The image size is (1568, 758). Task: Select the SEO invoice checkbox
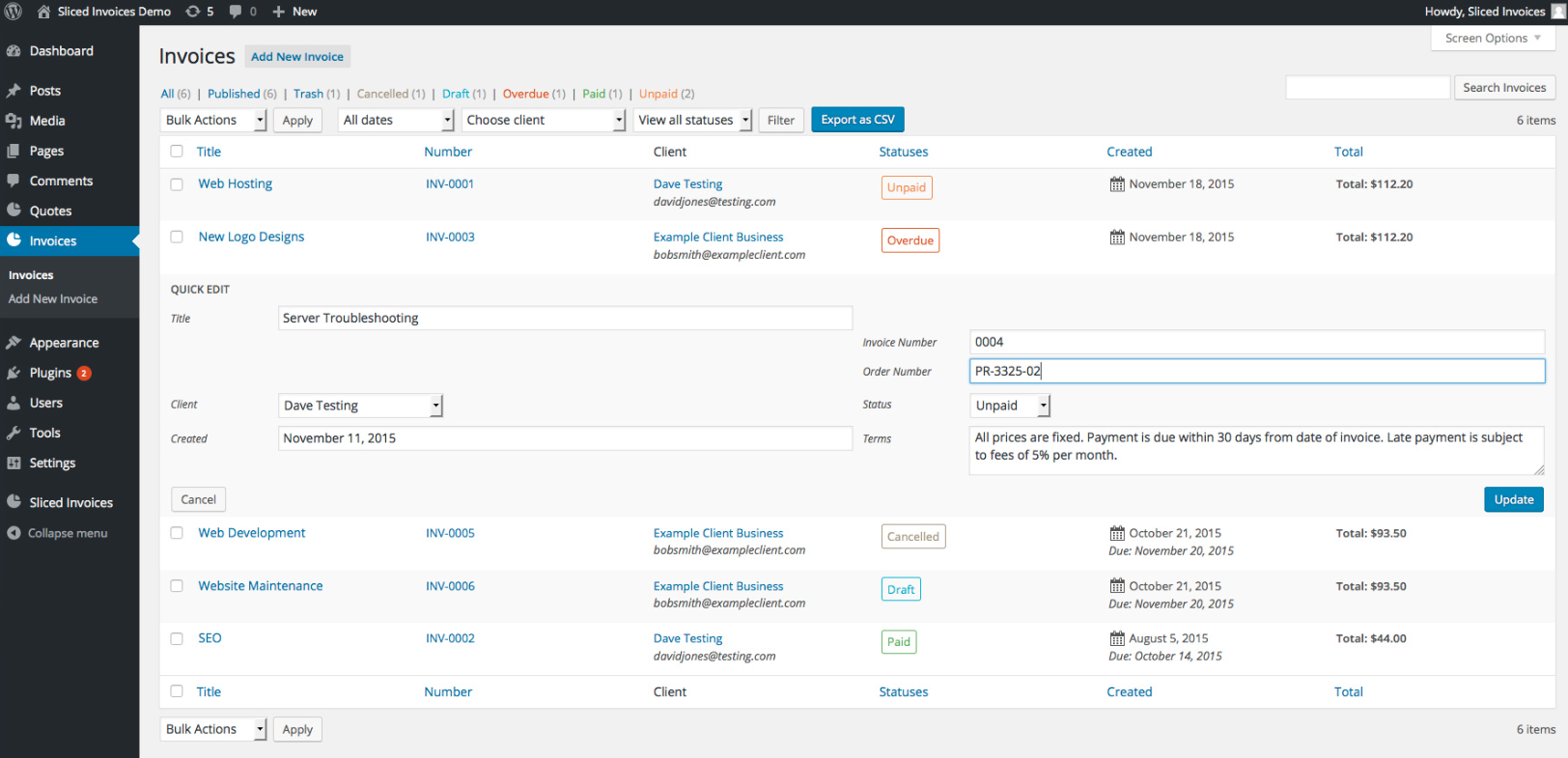pos(177,639)
